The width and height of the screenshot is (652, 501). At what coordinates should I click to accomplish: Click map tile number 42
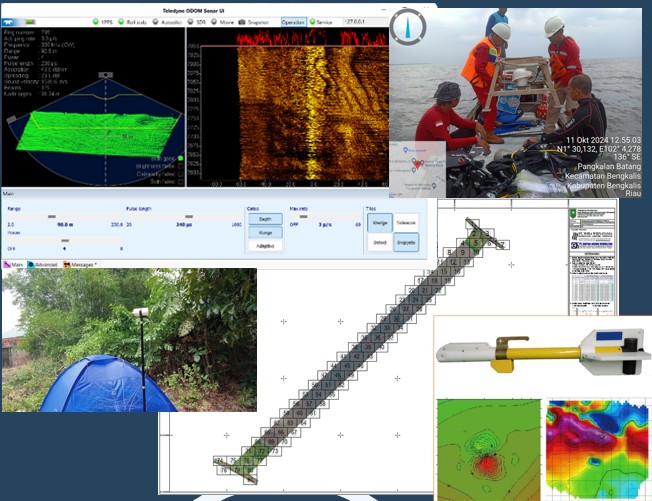point(357,357)
